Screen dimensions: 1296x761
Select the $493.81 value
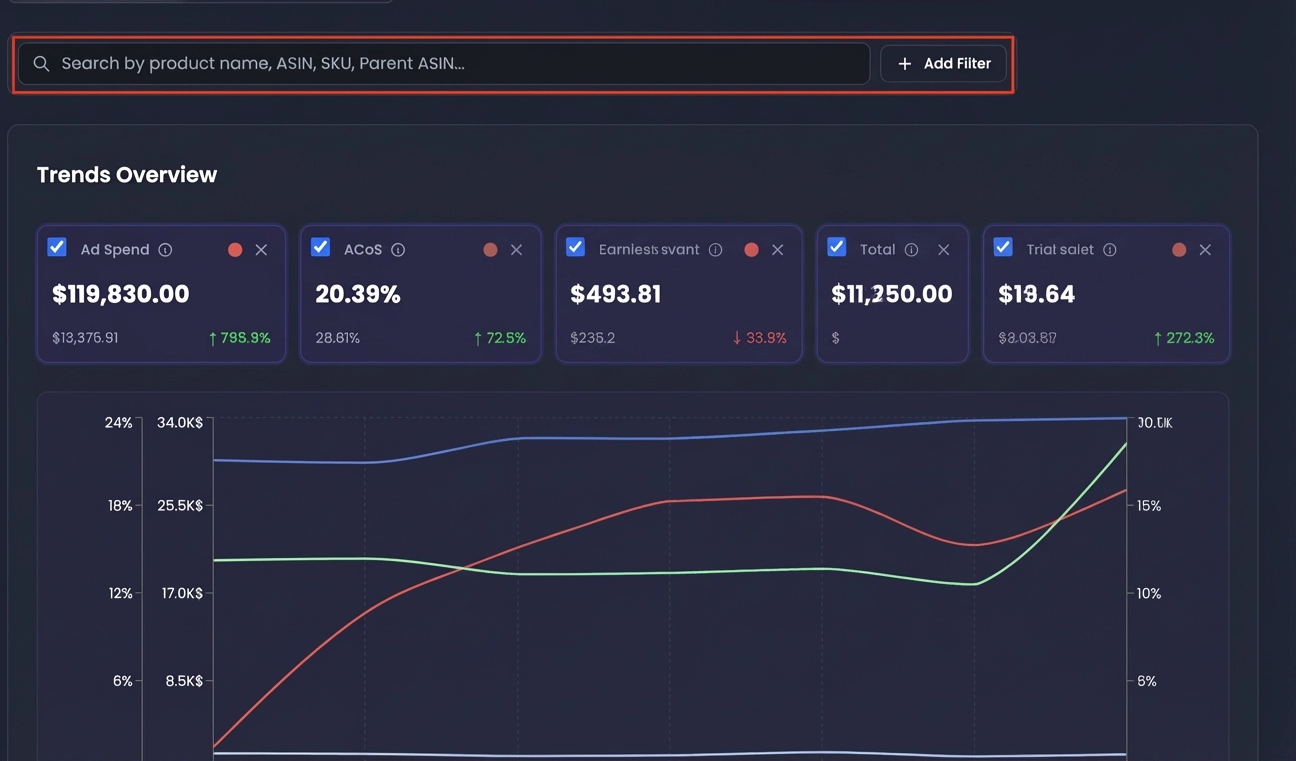coord(615,294)
